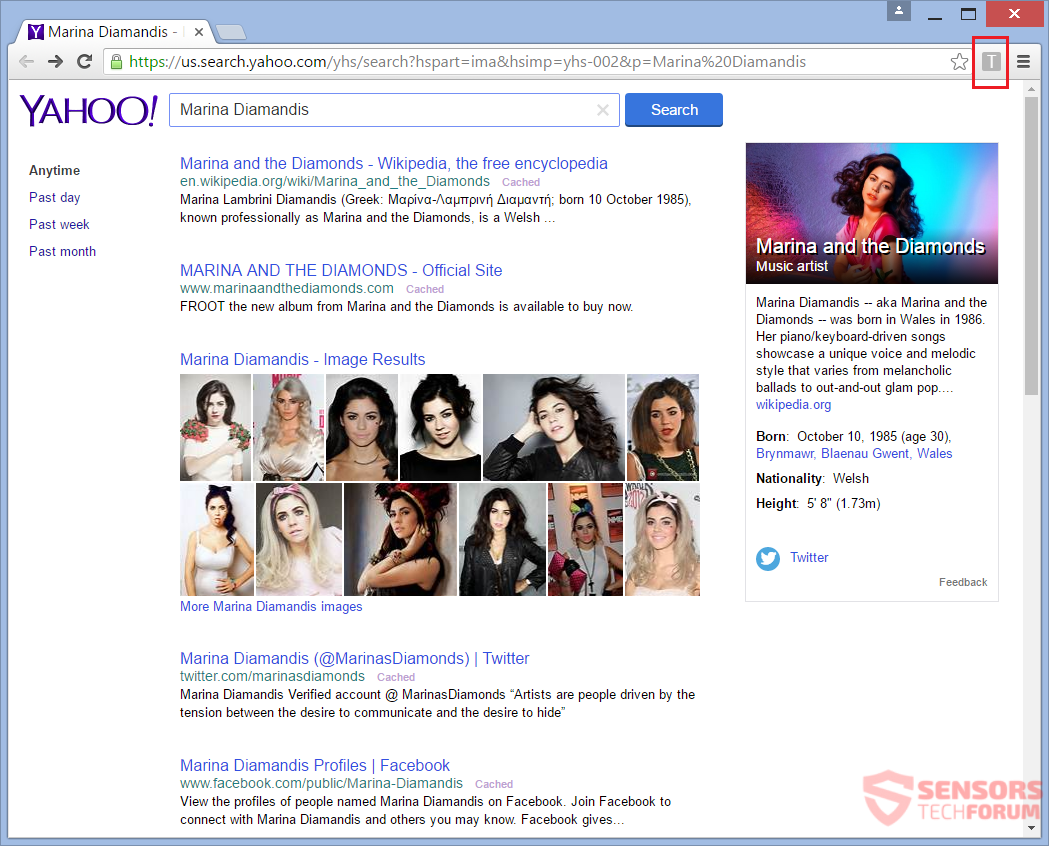Click the green padlock security icon
This screenshot has height=846, width=1049.
[x=116, y=62]
